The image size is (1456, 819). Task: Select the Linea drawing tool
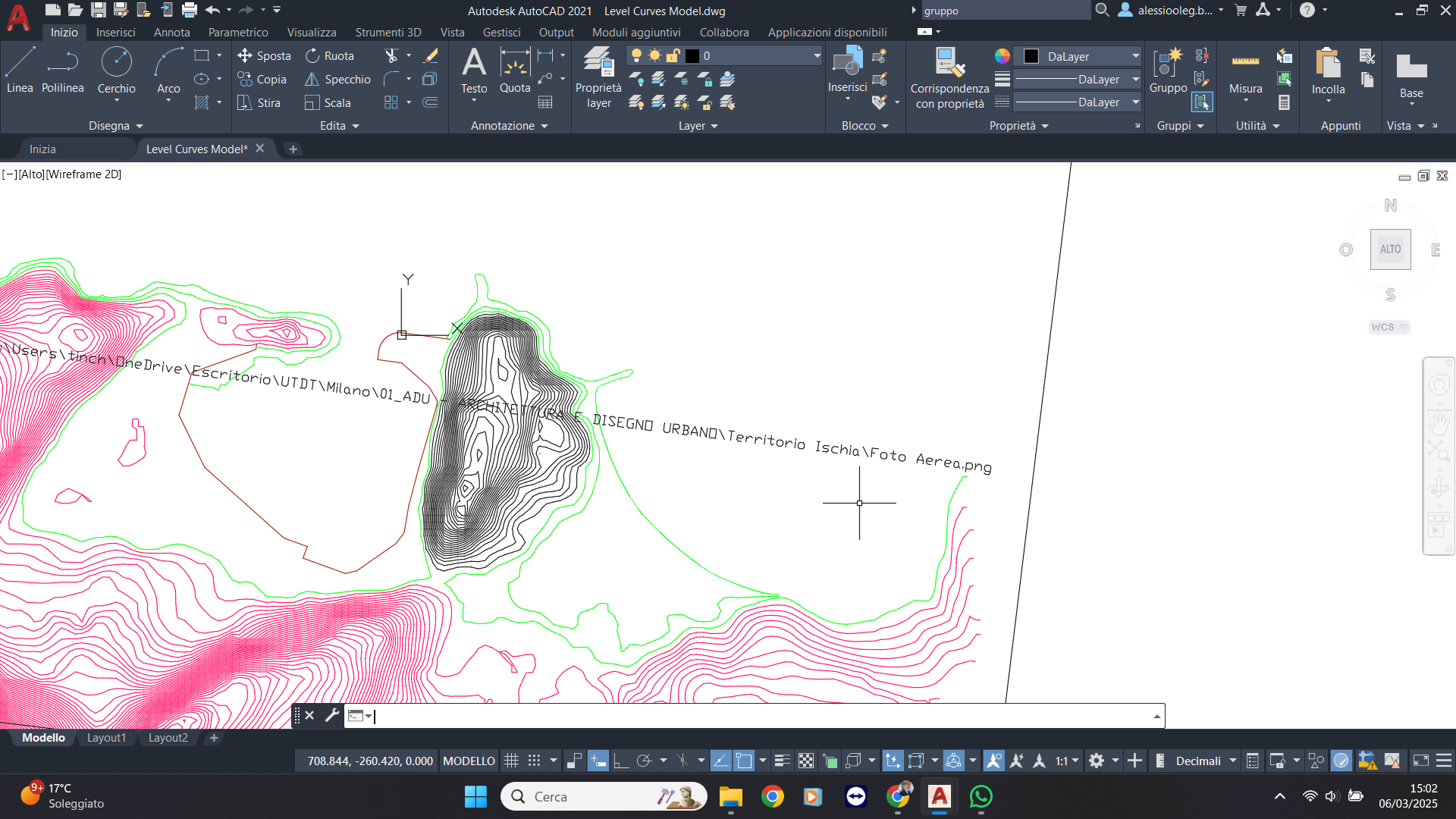point(20,71)
